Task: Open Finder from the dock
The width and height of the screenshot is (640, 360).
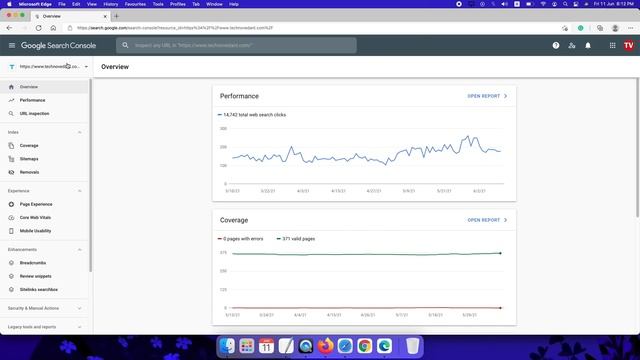Action: pyautogui.click(x=227, y=346)
